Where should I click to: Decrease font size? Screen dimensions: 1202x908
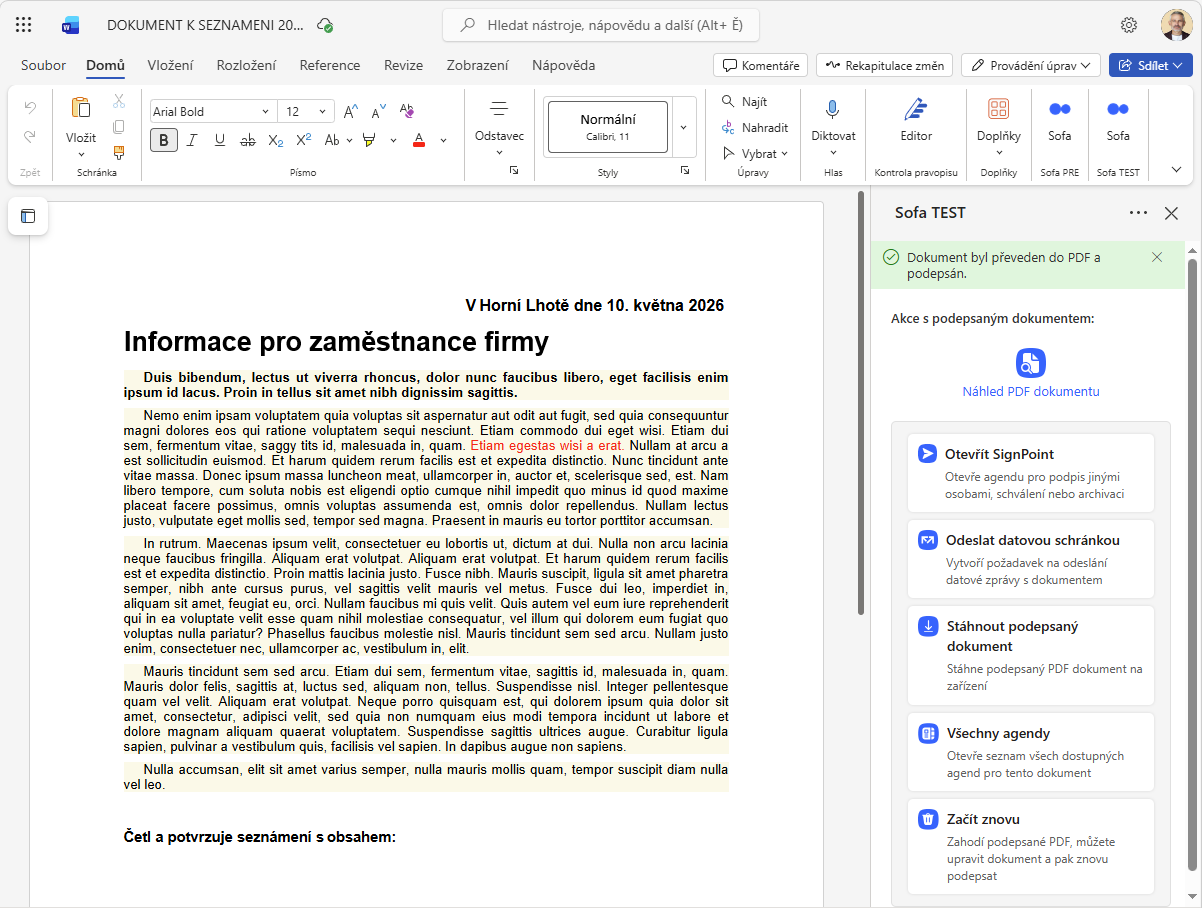(x=378, y=111)
